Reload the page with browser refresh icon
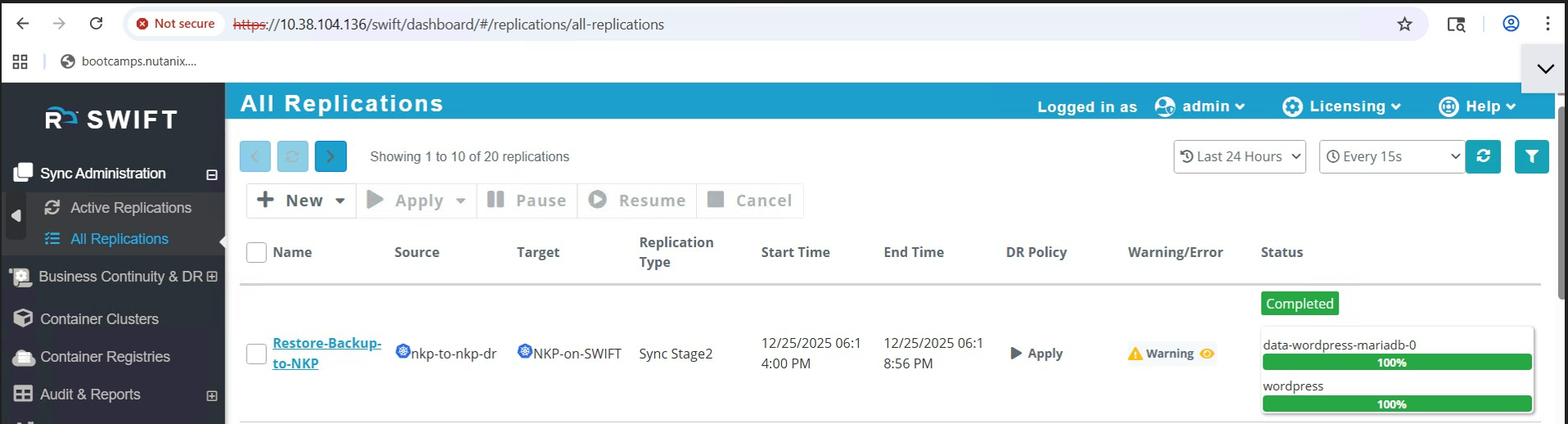The image size is (1568, 424). coord(96,24)
